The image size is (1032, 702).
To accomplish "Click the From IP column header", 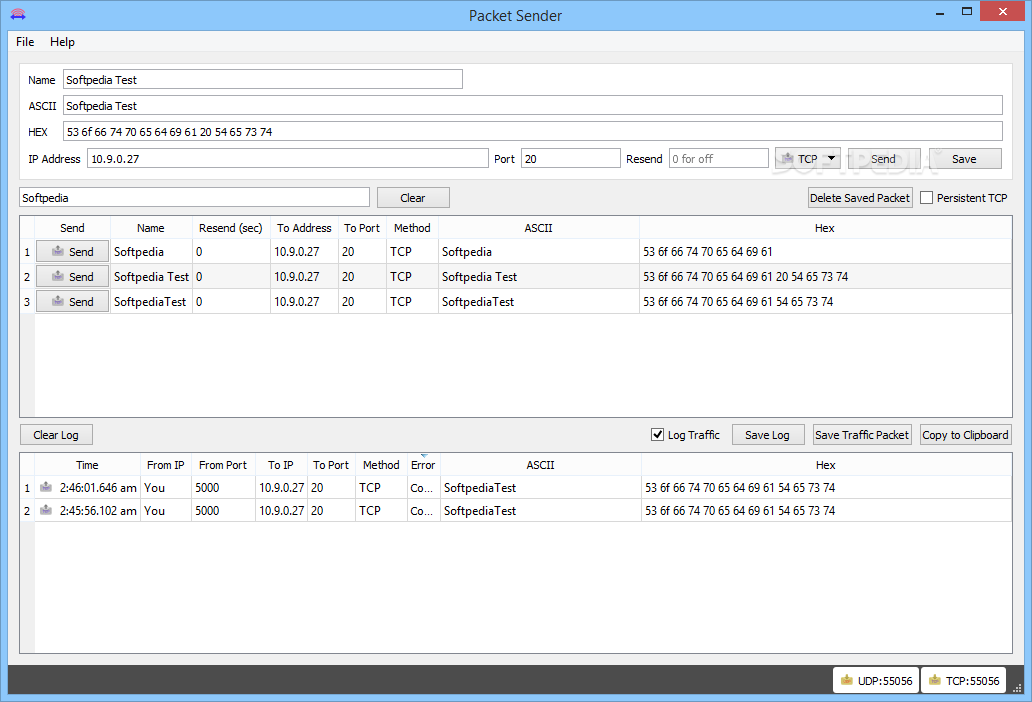I will [165, 464].
